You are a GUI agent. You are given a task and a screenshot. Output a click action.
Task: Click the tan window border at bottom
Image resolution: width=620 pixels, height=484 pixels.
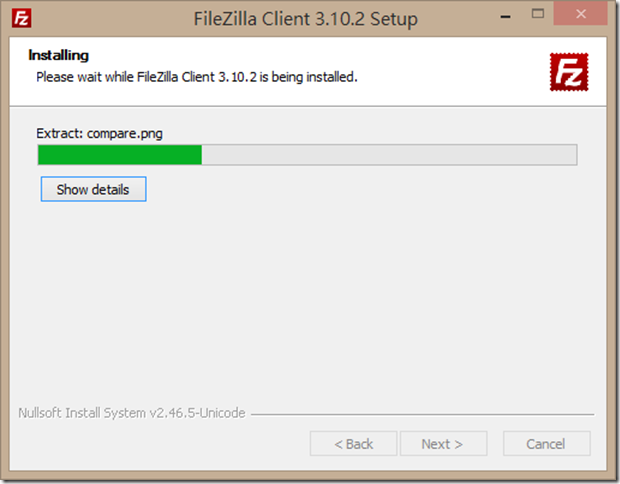308,476
